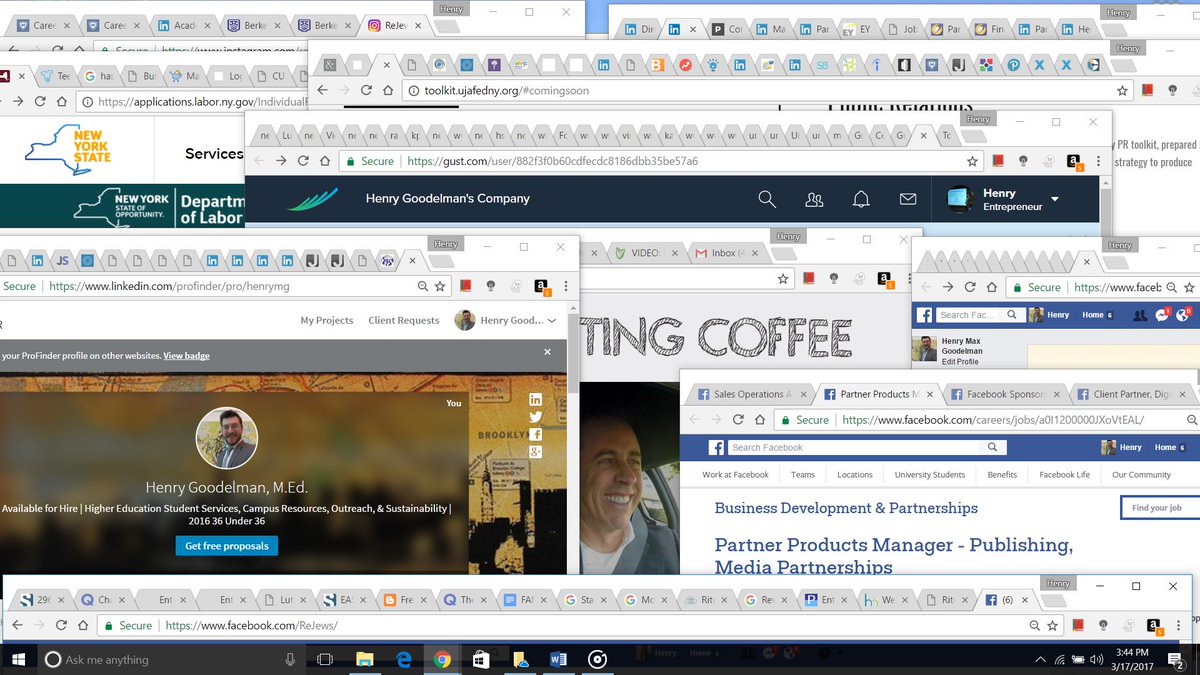Dismiss the ProFinder badge banner with X
The height and width of the screenshot is (675, 1200).
point(547,352)
